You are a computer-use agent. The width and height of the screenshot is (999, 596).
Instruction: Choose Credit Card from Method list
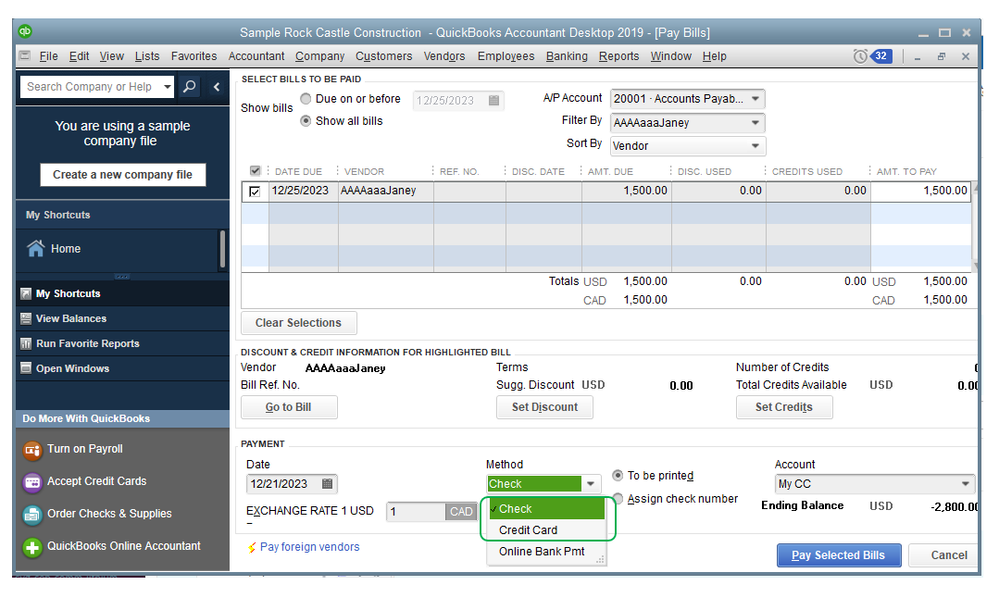(546, 530)
